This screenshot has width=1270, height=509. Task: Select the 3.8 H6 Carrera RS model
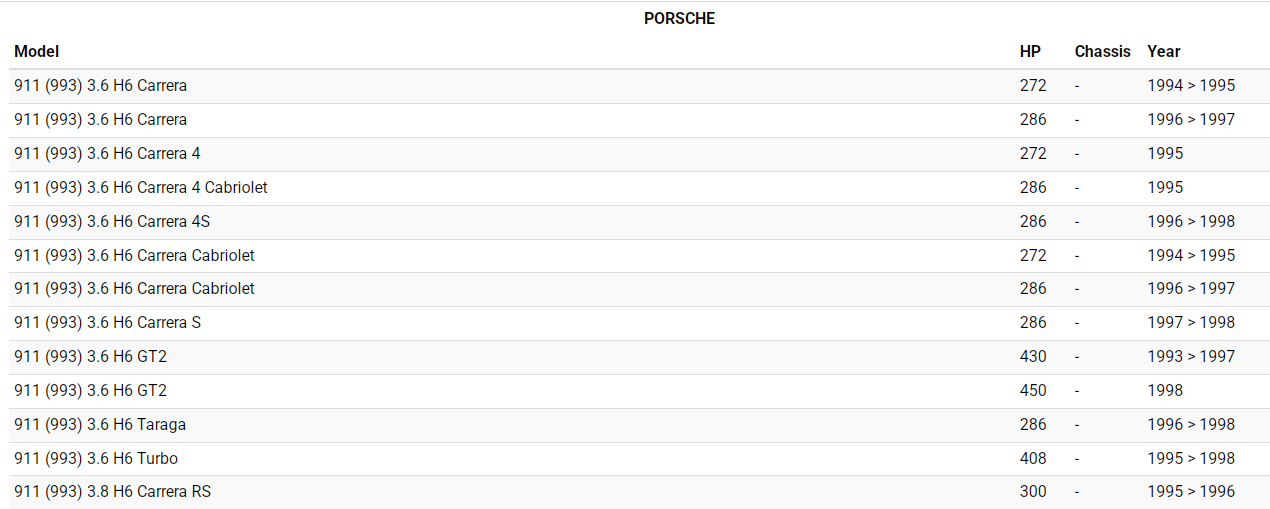(x=113, y=492)
